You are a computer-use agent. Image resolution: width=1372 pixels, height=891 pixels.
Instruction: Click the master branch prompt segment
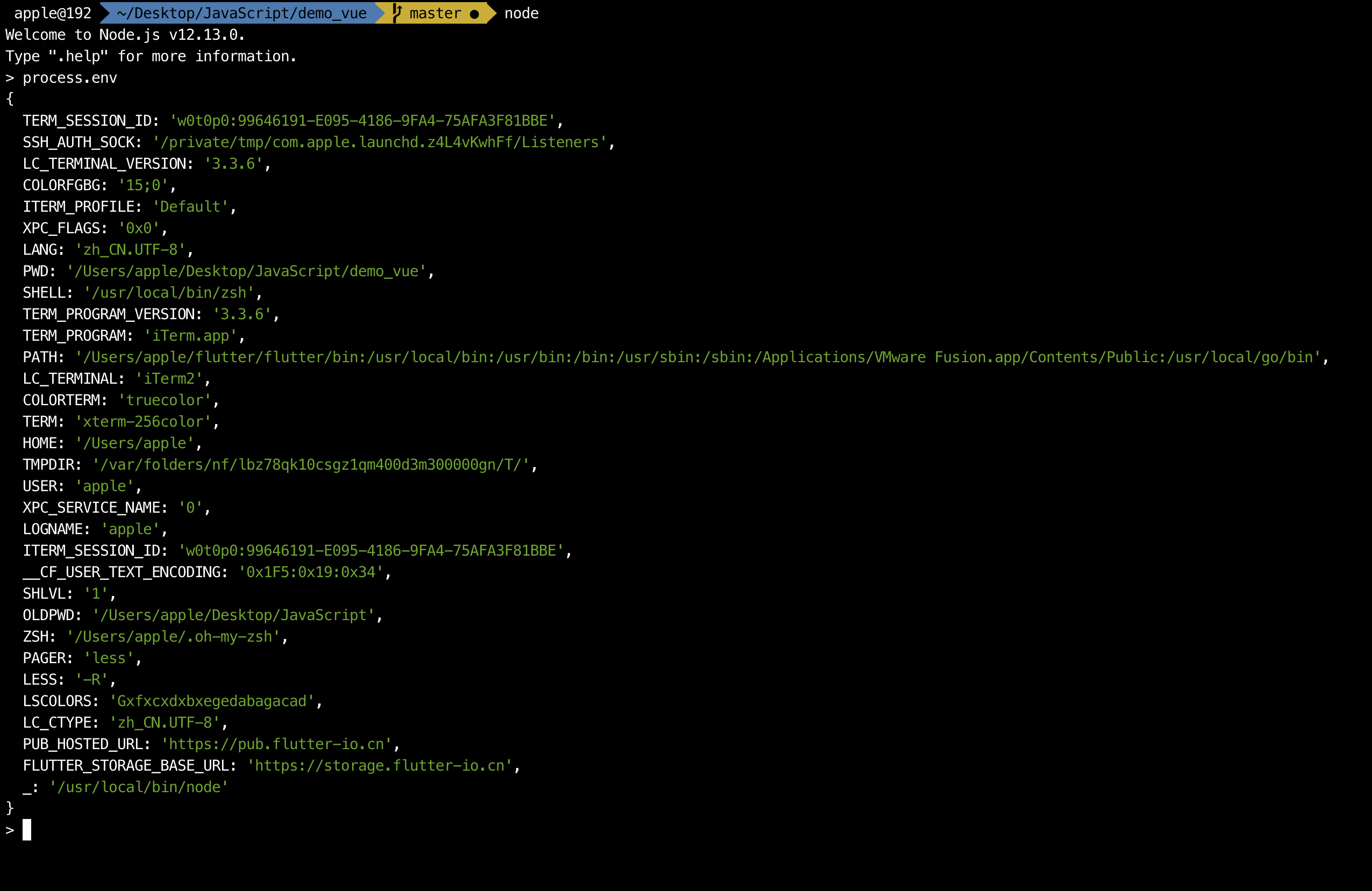(435, 13)
